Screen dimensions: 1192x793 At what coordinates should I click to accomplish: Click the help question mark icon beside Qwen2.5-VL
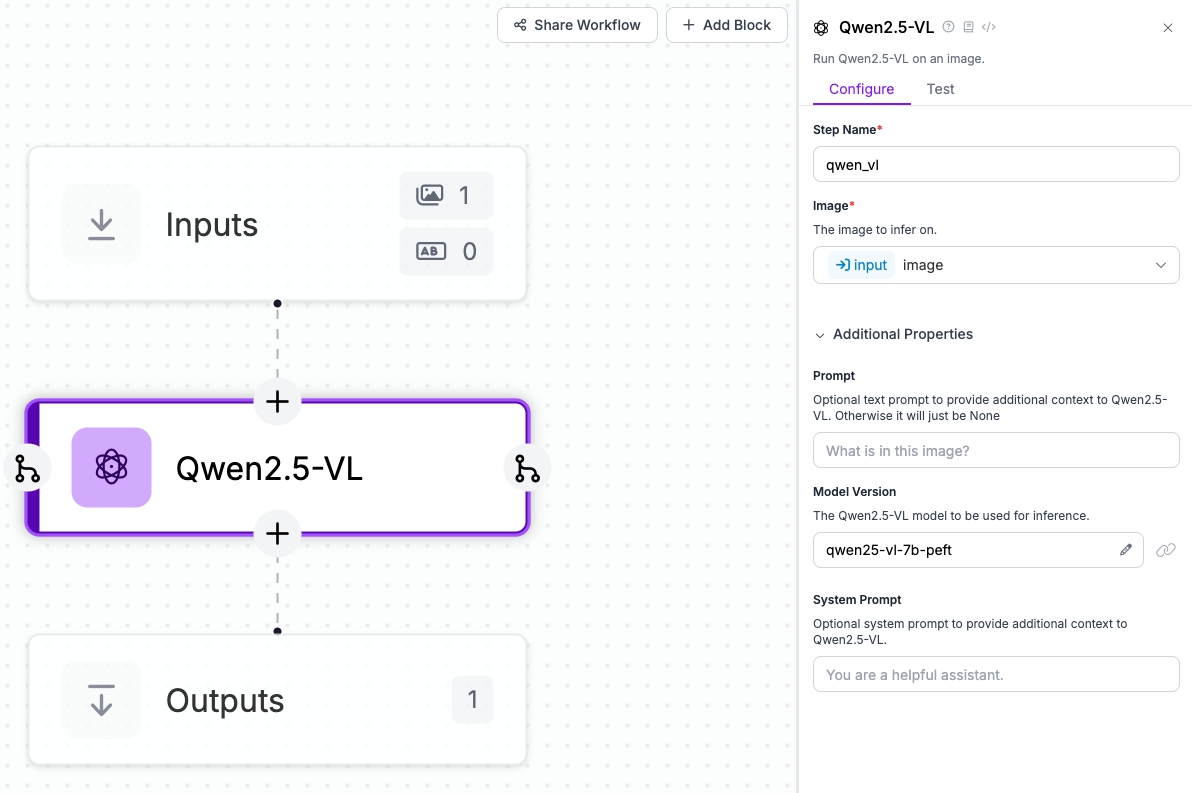948,27
